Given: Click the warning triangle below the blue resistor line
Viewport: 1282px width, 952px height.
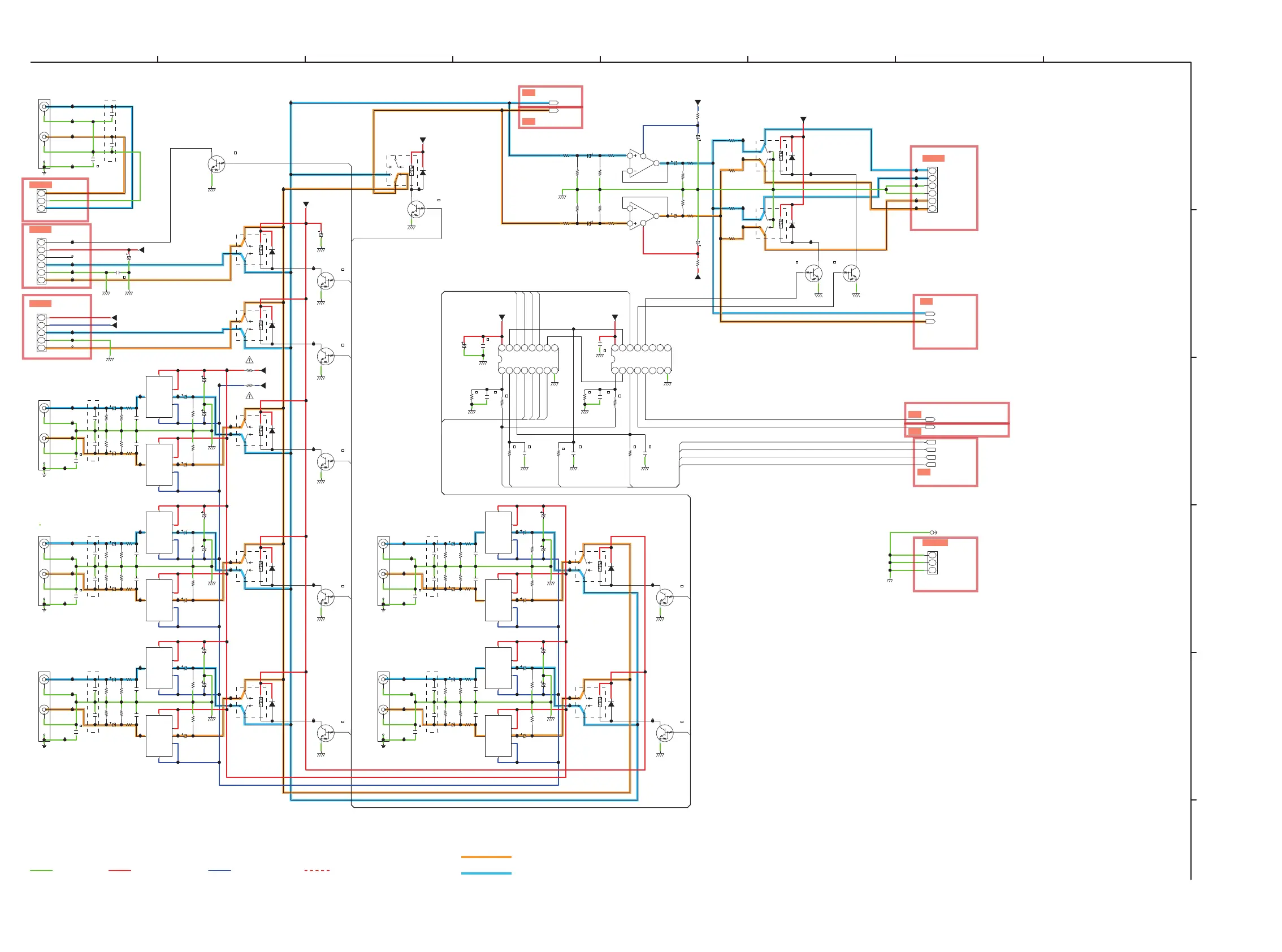Looking at the screenshot, I should 249,396.
